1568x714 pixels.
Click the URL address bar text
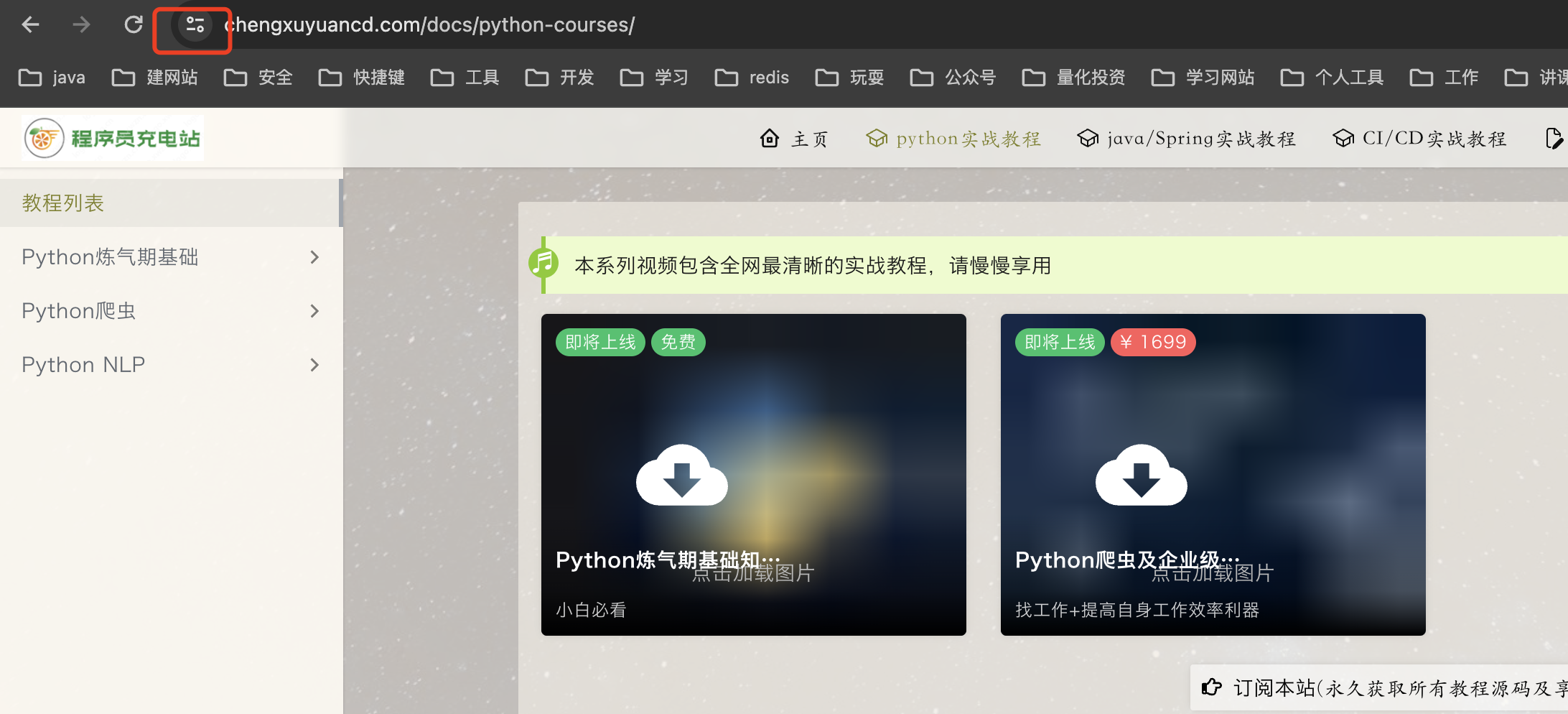[x=431, y=25]
